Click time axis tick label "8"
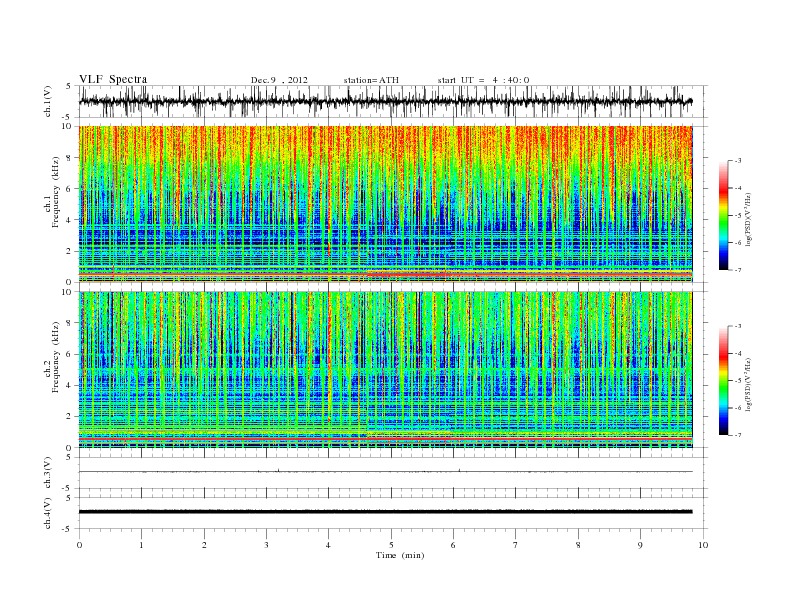The image size is (792, 612). [x=578, y=545]
